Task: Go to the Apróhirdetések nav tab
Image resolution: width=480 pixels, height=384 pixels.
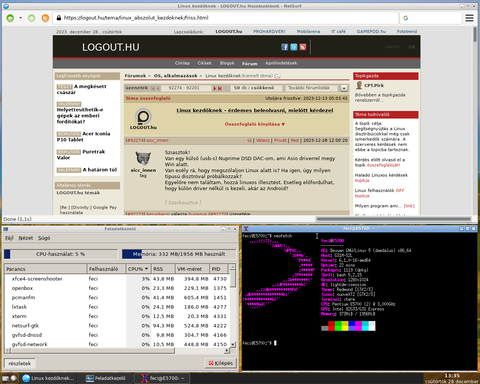Action: [x=281, y=63]
